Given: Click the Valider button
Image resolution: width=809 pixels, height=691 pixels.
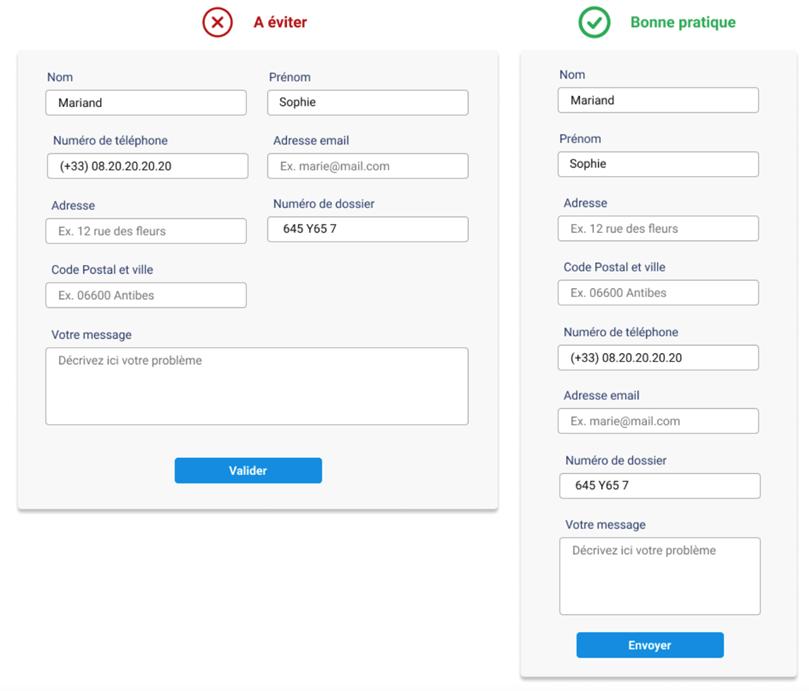Looking at the screenshot, I should [248, 470].
